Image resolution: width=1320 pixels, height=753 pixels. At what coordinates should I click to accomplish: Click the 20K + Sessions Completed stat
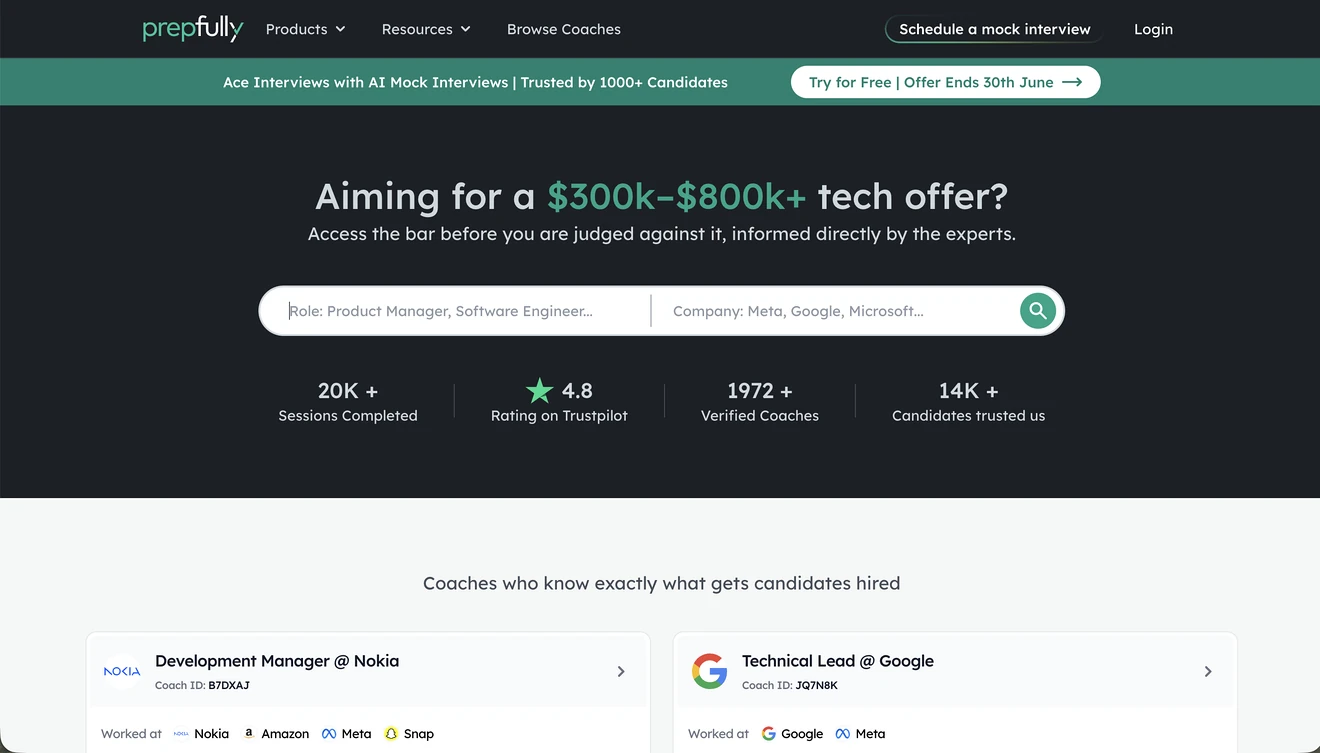coord(348,402)
